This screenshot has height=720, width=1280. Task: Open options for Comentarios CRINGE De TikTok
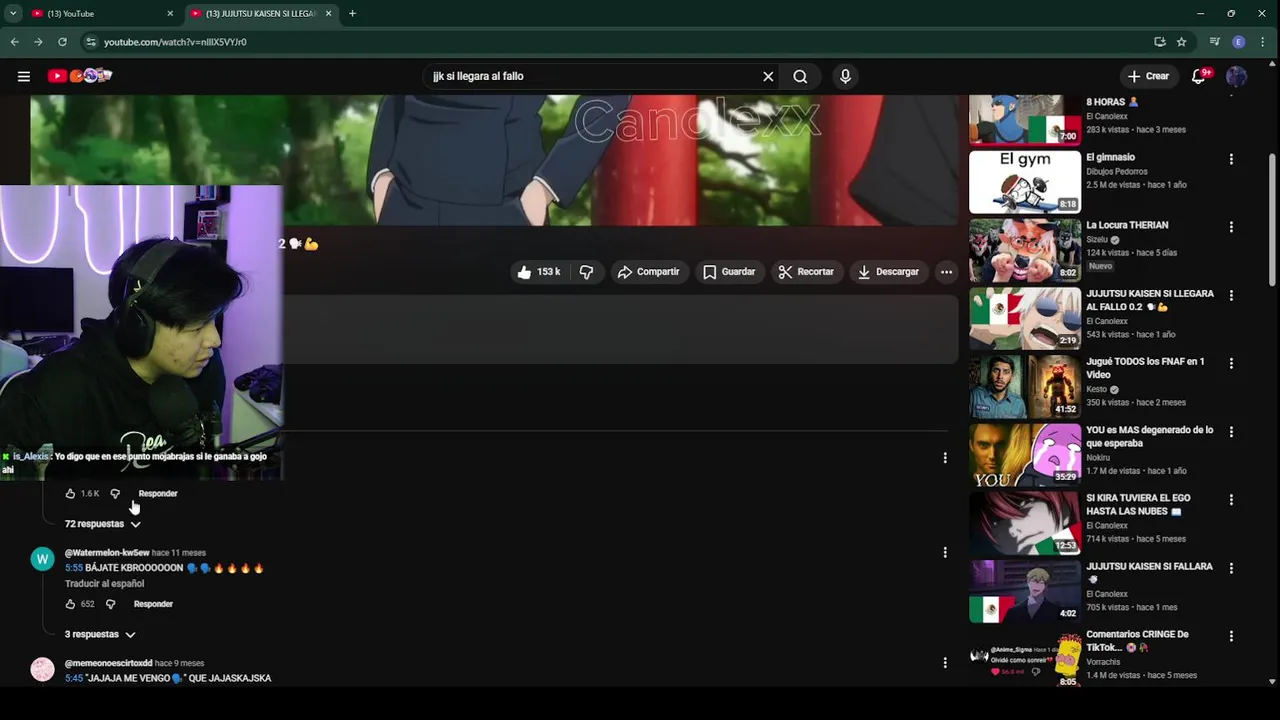pos(1231,635)
